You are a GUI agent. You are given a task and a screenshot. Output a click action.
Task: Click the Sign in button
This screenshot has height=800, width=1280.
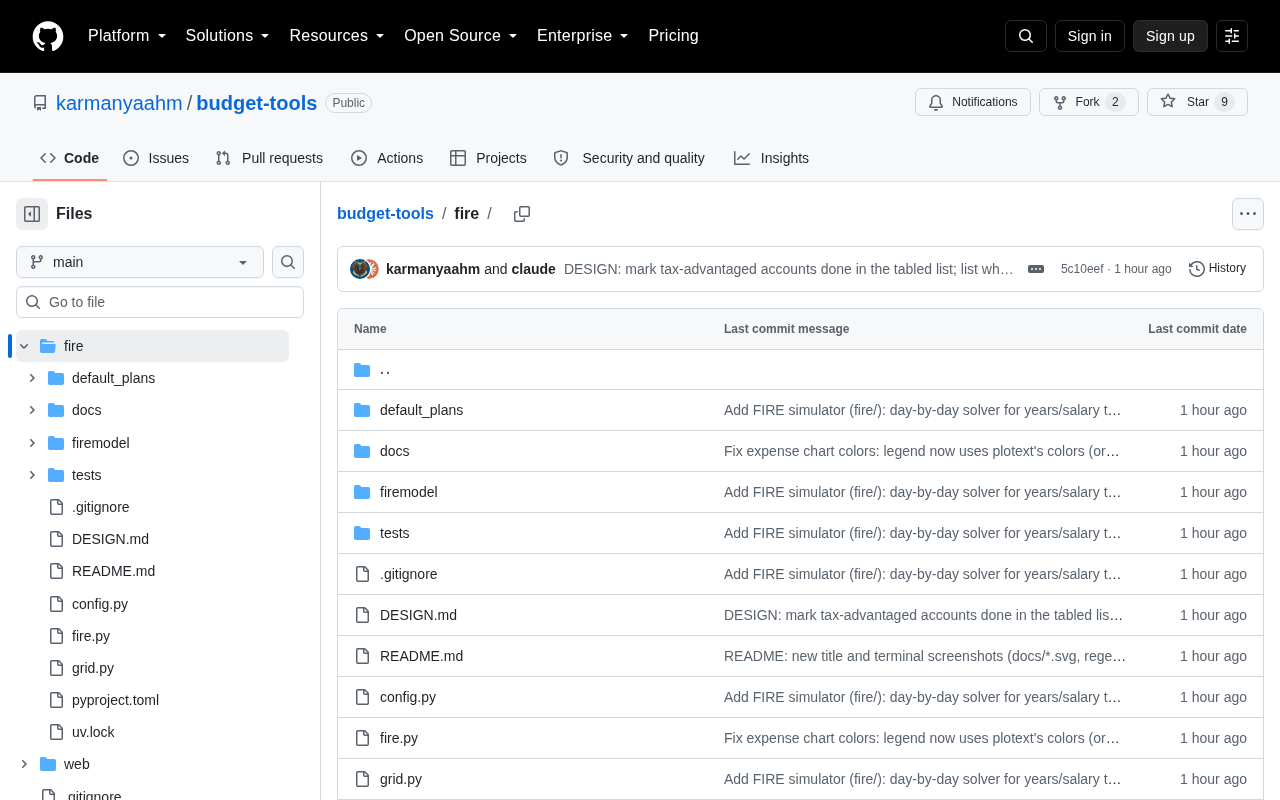pos(1090,36)
